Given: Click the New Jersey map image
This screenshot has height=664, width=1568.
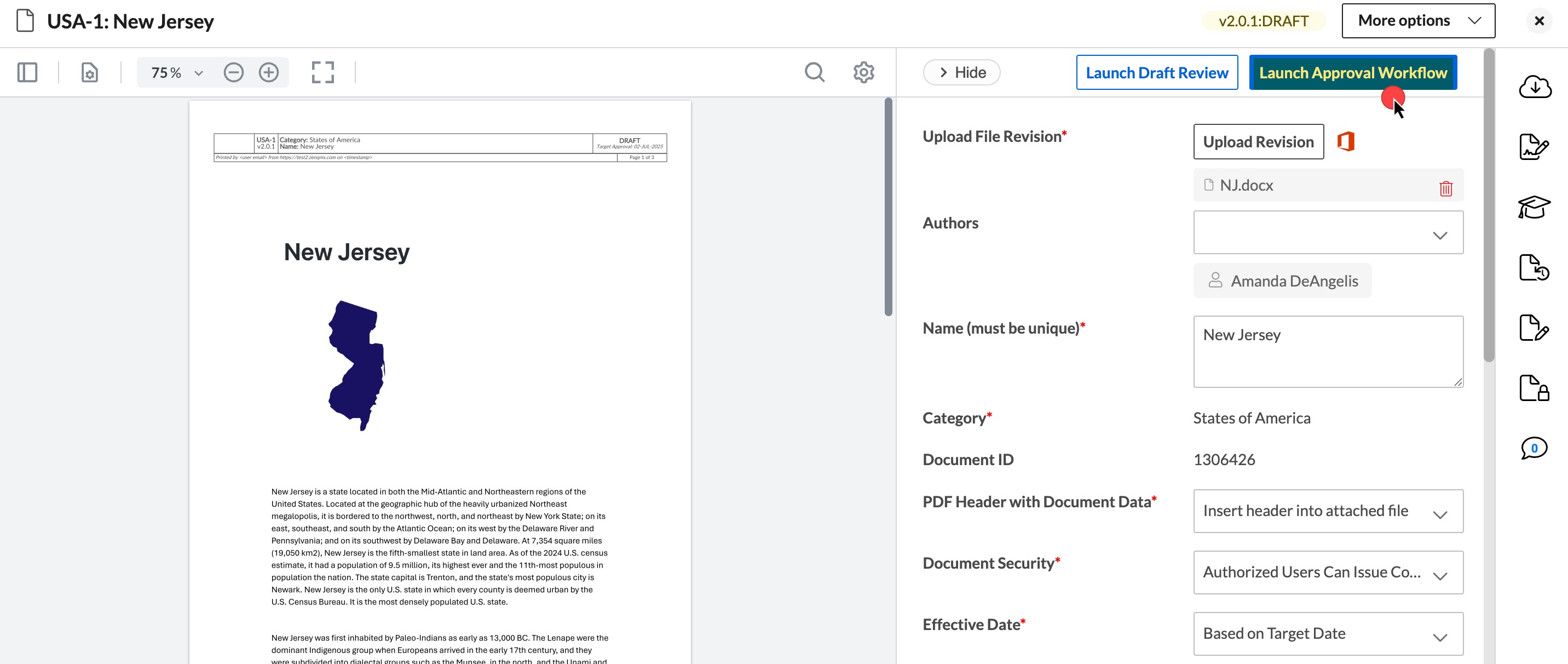Looking at the screenshot, I should (357, 365).
